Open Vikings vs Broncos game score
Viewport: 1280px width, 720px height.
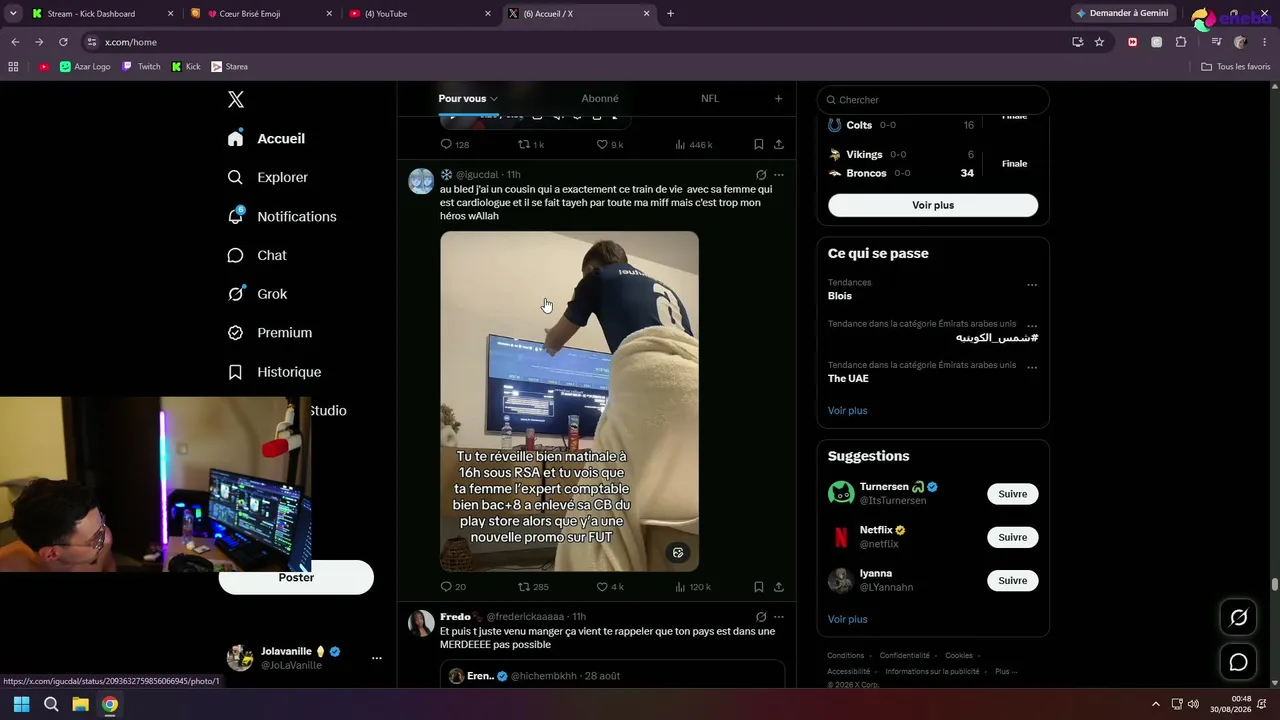click(x=932, y=164)
